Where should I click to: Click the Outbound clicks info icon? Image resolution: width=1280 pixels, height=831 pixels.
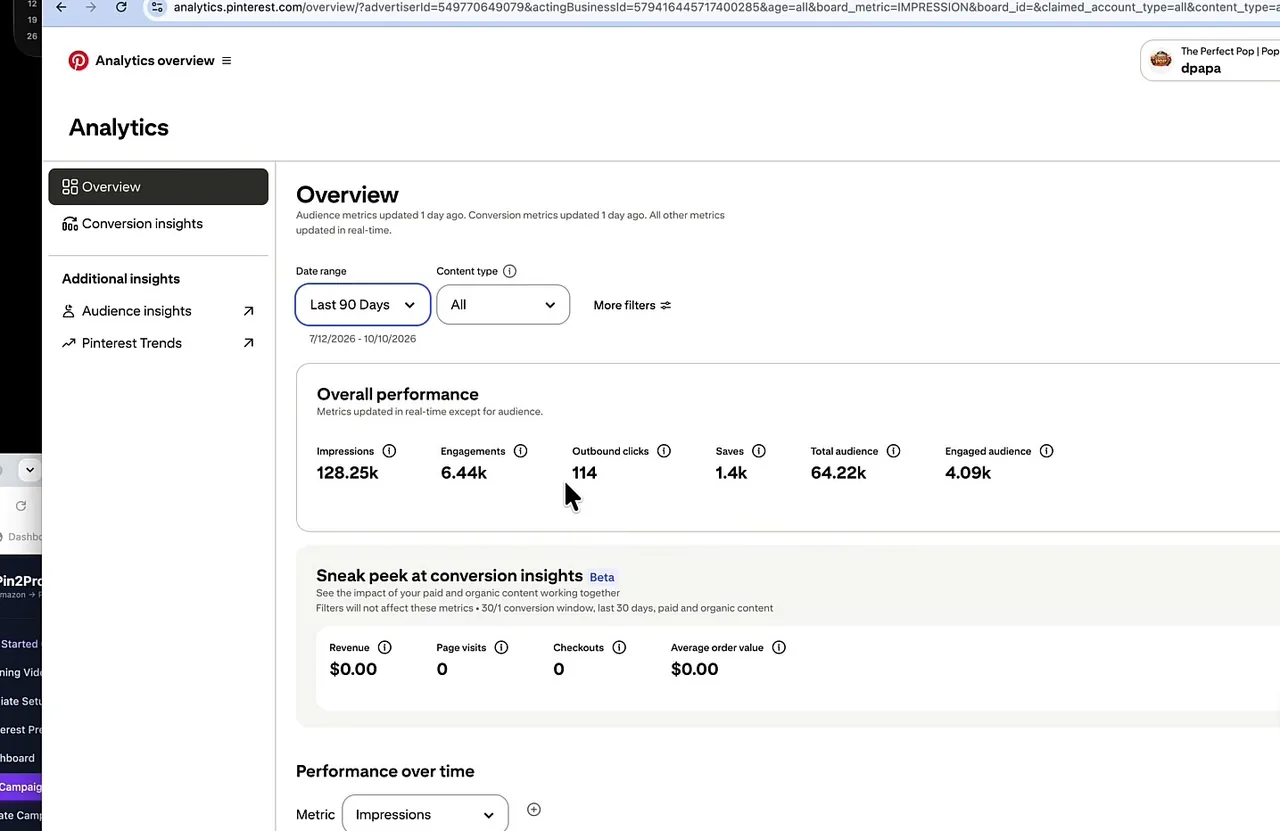click(x=664, y=451)
